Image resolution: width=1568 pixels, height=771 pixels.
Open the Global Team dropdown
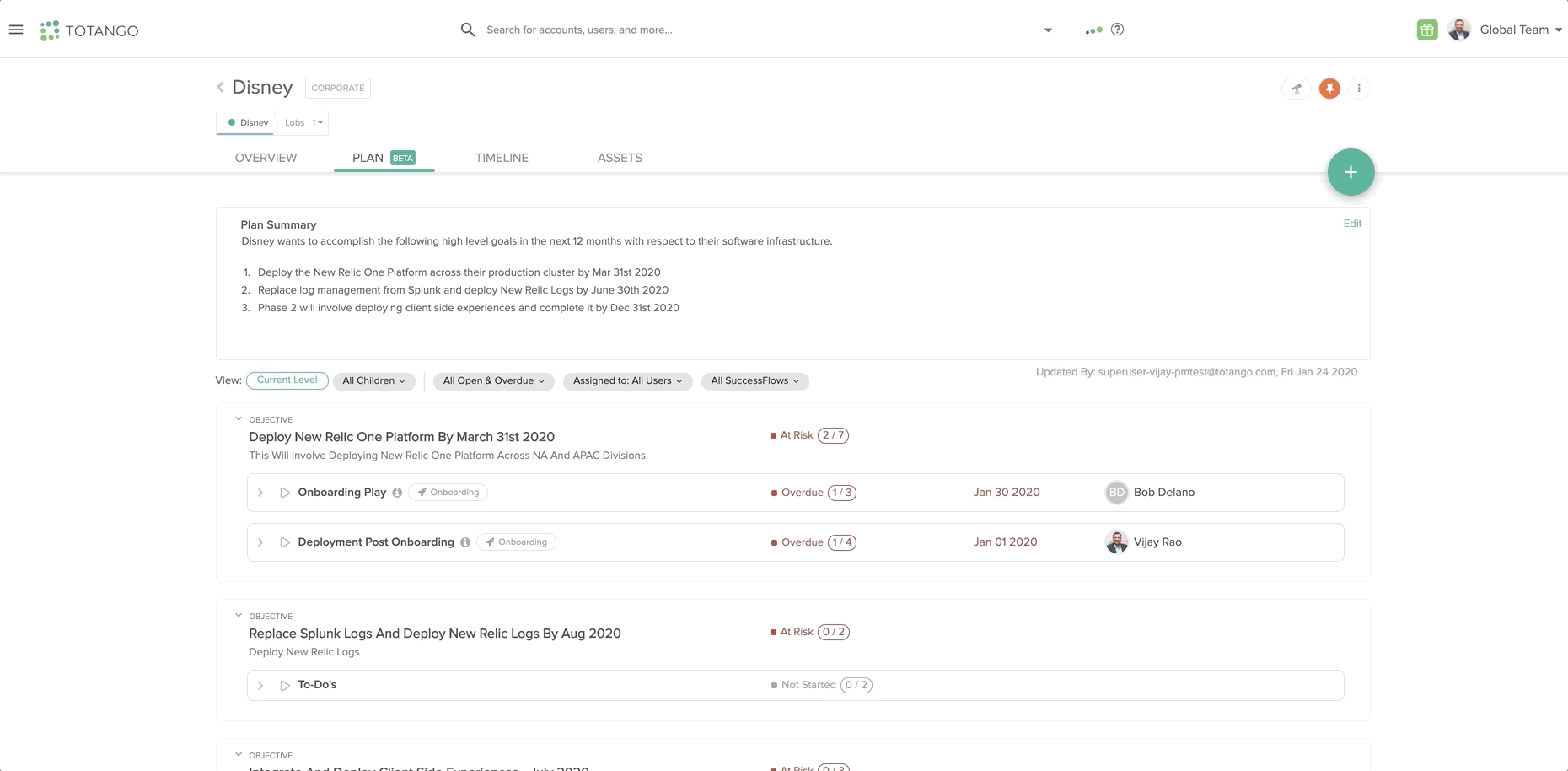coord(1521,30)
